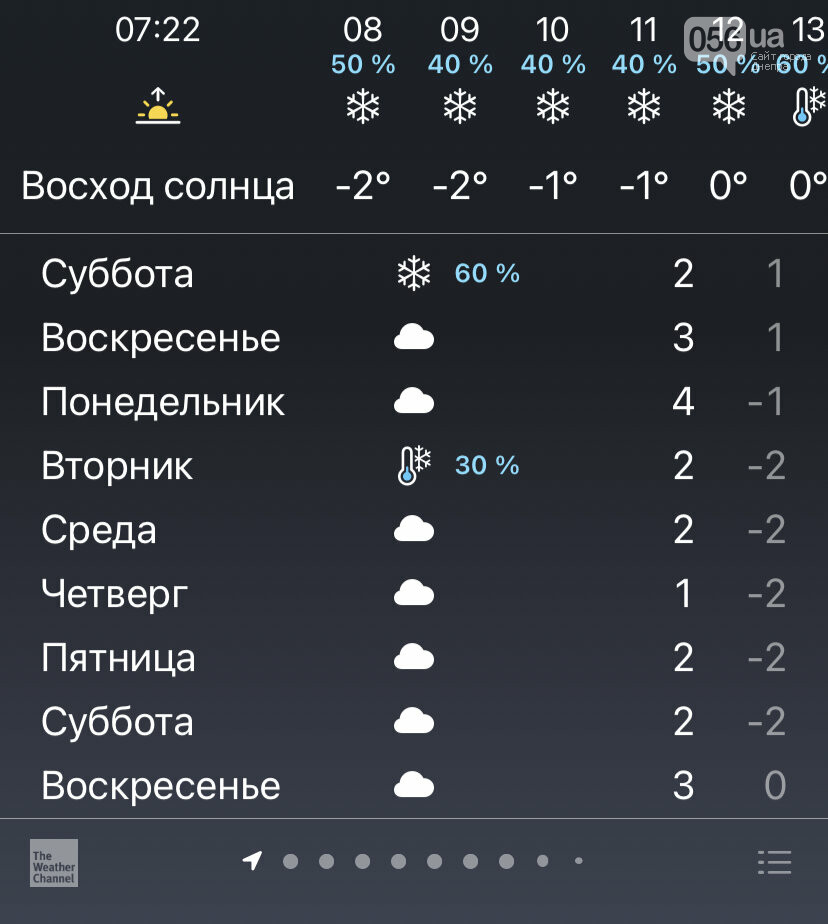Tap the Четверг day label
Viewport: 828px width, 924px height.
[114, 594]
